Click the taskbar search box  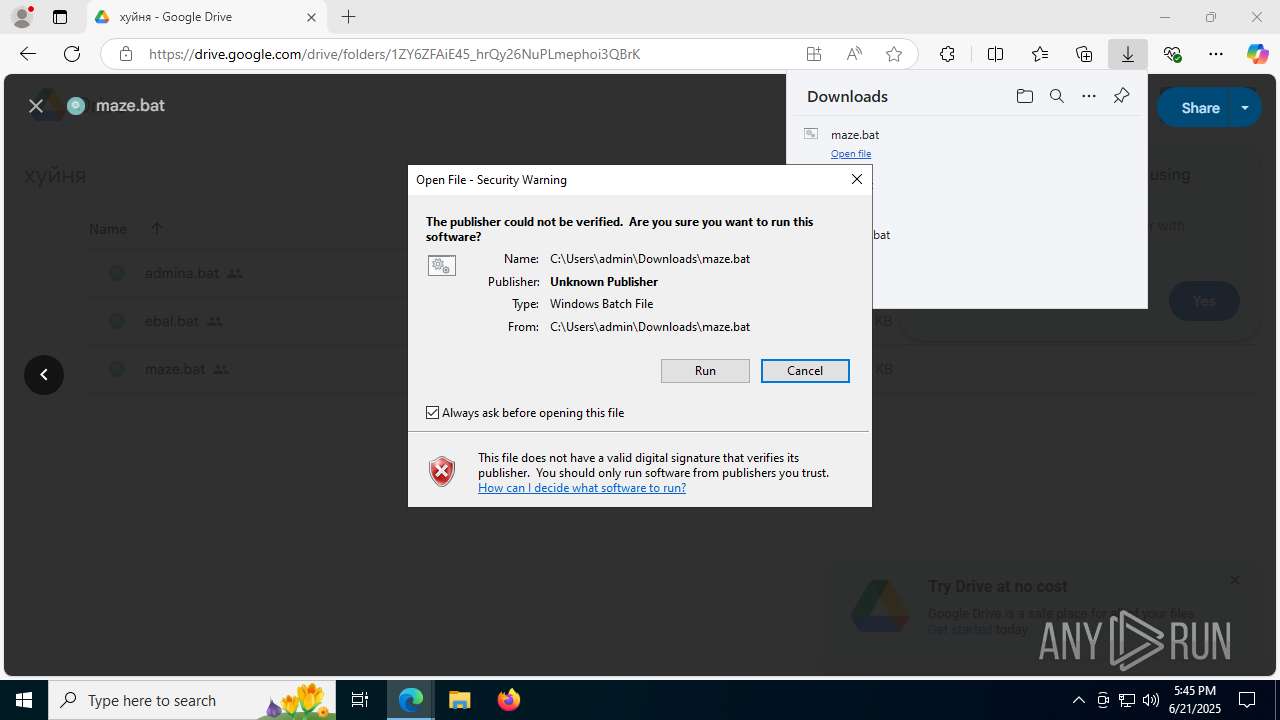pyautogui.click(x=193, y=700)
